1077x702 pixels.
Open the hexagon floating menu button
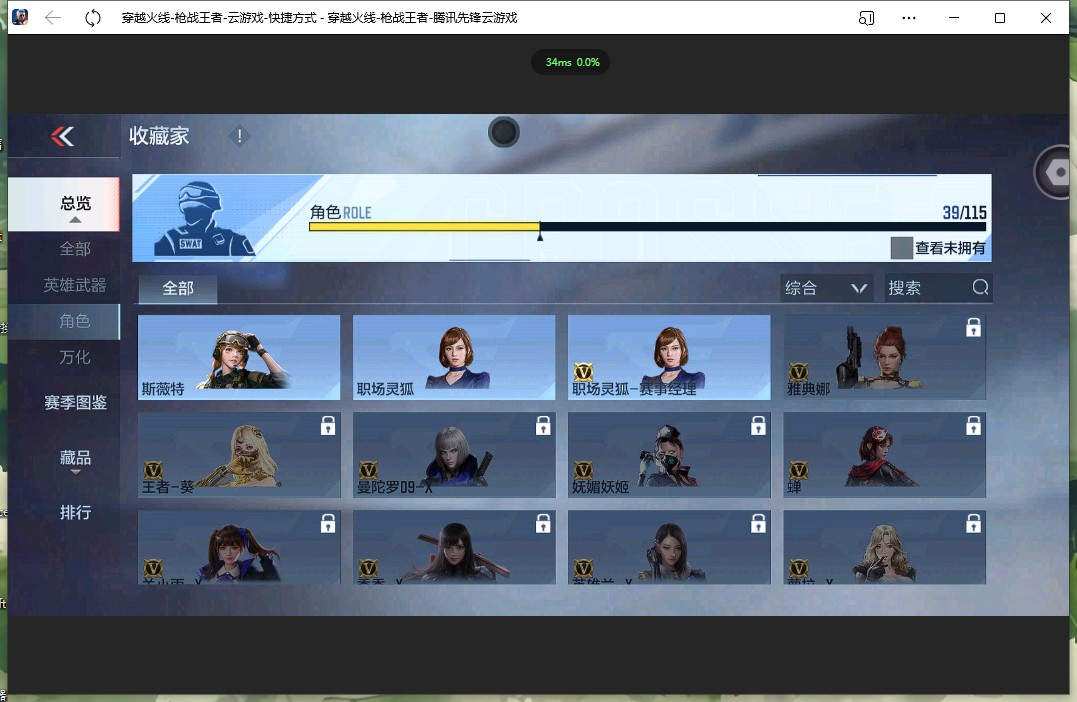[x=1056, y=172]
